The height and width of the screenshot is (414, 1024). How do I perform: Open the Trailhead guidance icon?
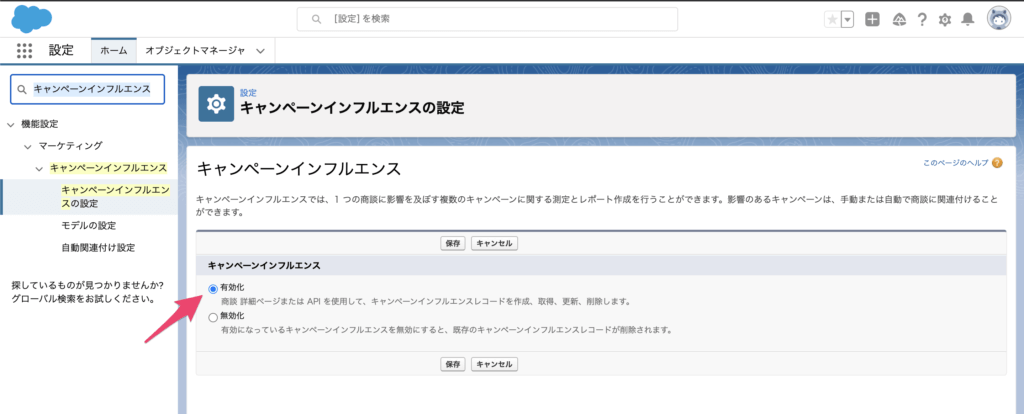pyautogui.click(x=898, y=19)
